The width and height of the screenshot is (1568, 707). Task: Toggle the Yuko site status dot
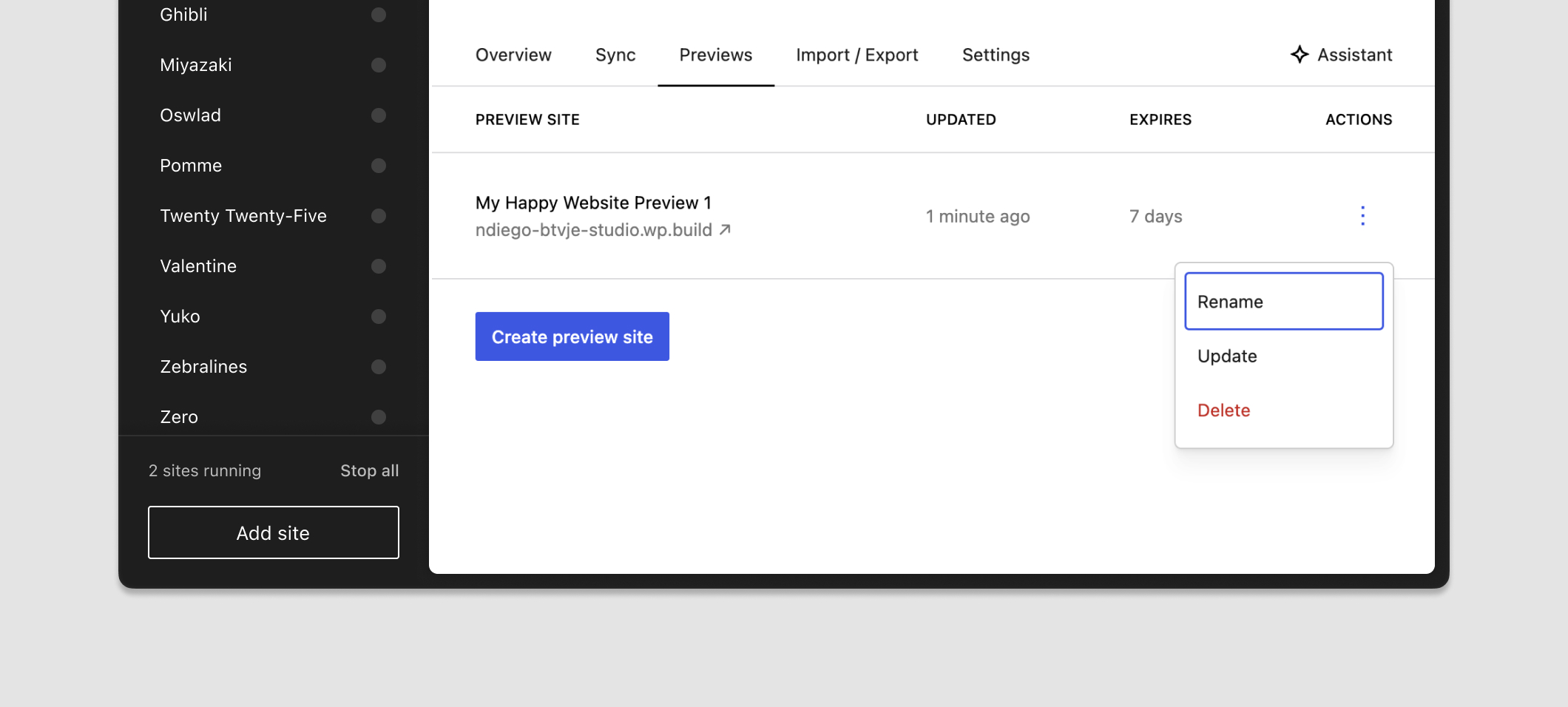click(379, 317)
